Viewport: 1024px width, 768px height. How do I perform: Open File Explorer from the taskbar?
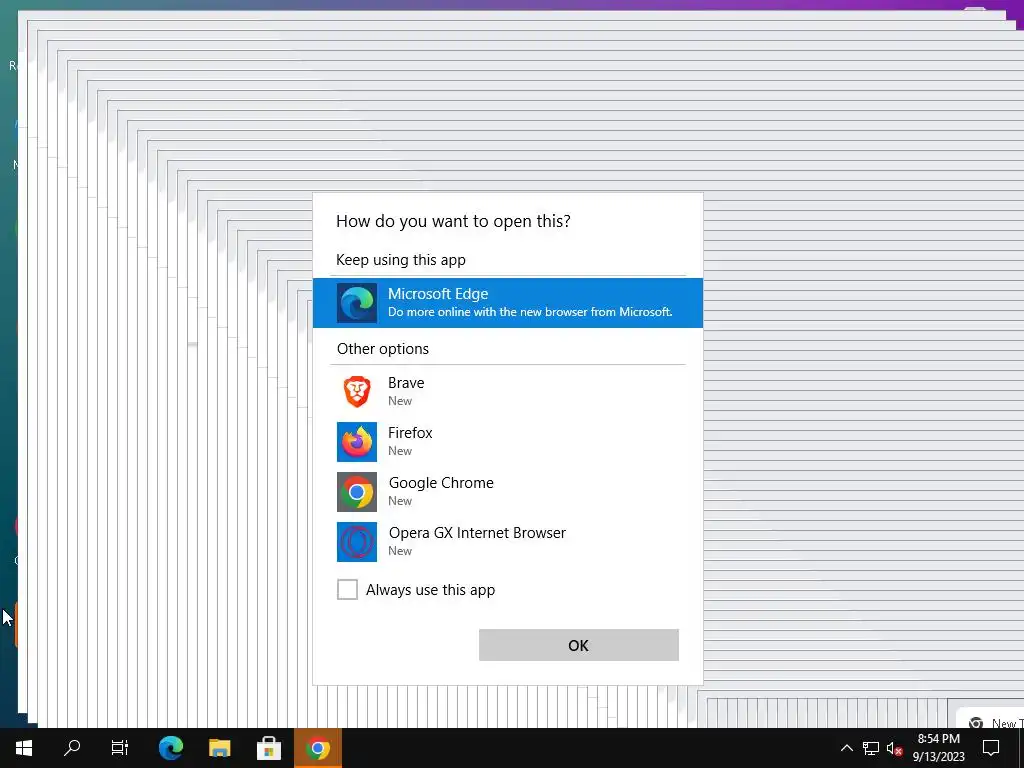[219, 748]
